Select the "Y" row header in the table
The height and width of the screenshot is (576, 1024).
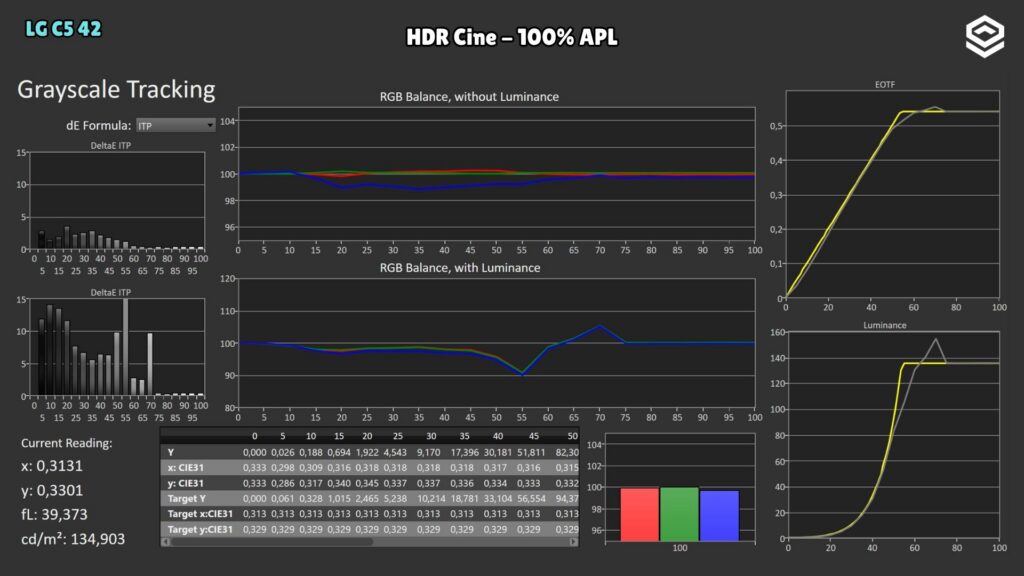[170, 452]
